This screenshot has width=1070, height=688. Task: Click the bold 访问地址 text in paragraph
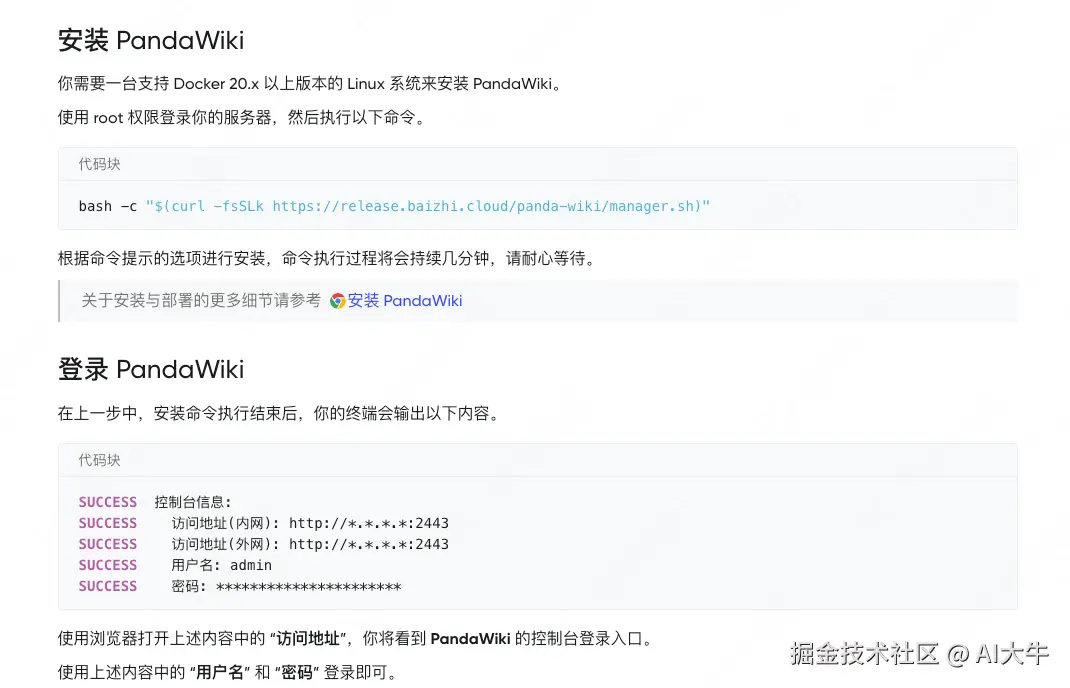point(308,639)
